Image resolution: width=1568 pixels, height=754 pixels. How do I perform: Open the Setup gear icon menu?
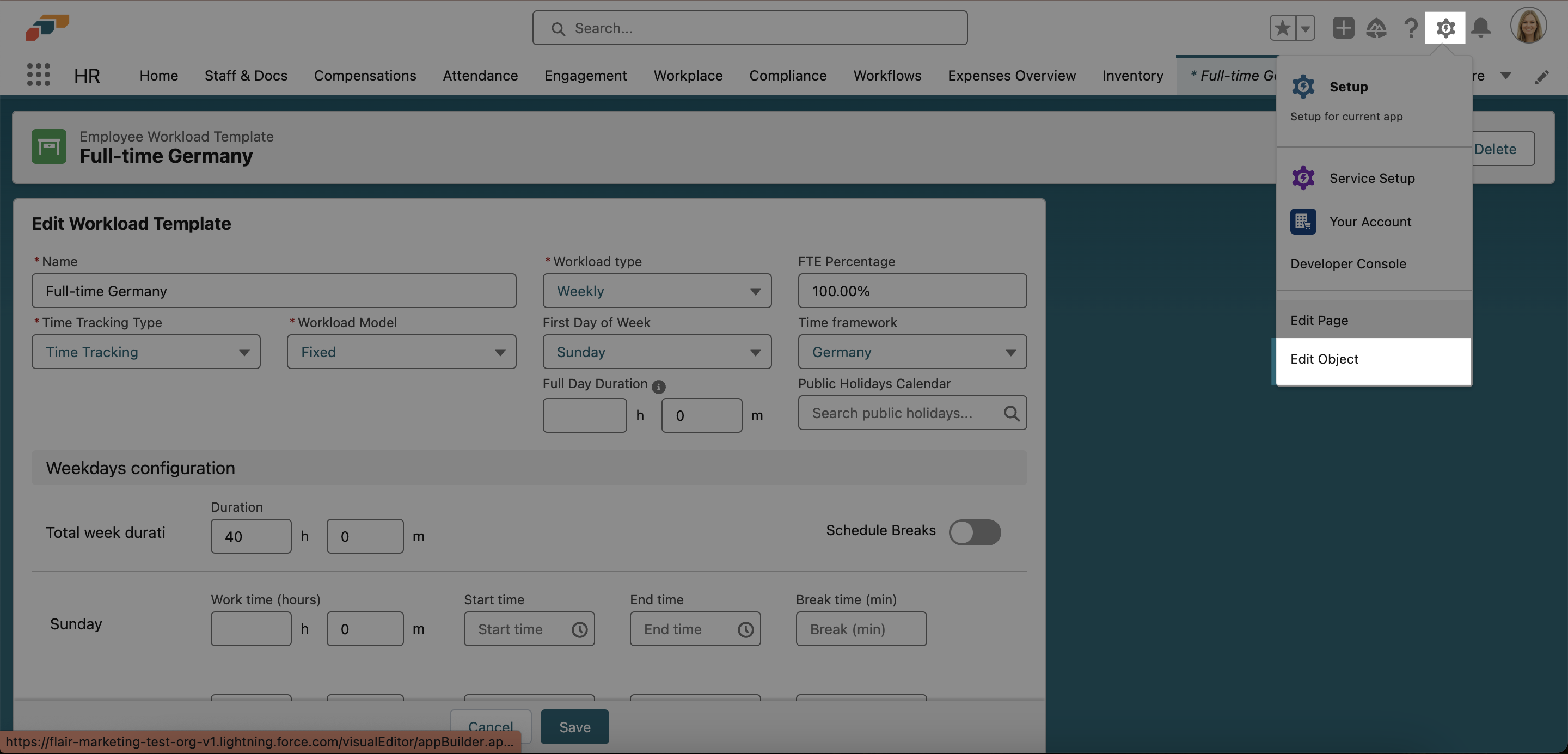(1445, 28)
